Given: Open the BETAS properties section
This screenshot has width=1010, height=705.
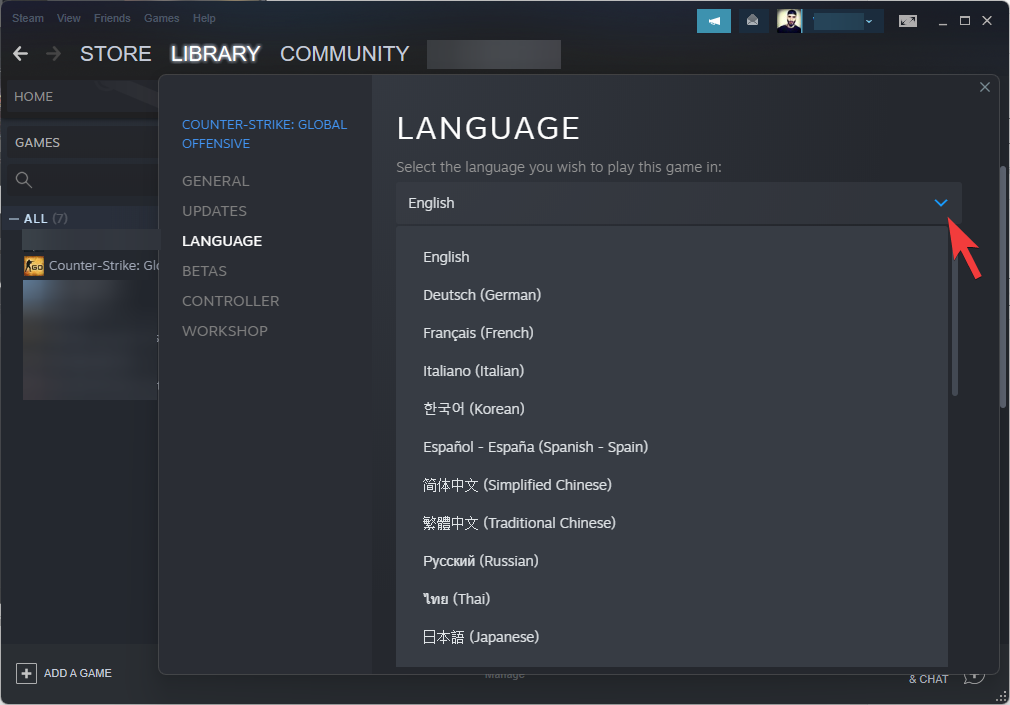Looking at the screenshot, I should (x=204, y=271).
